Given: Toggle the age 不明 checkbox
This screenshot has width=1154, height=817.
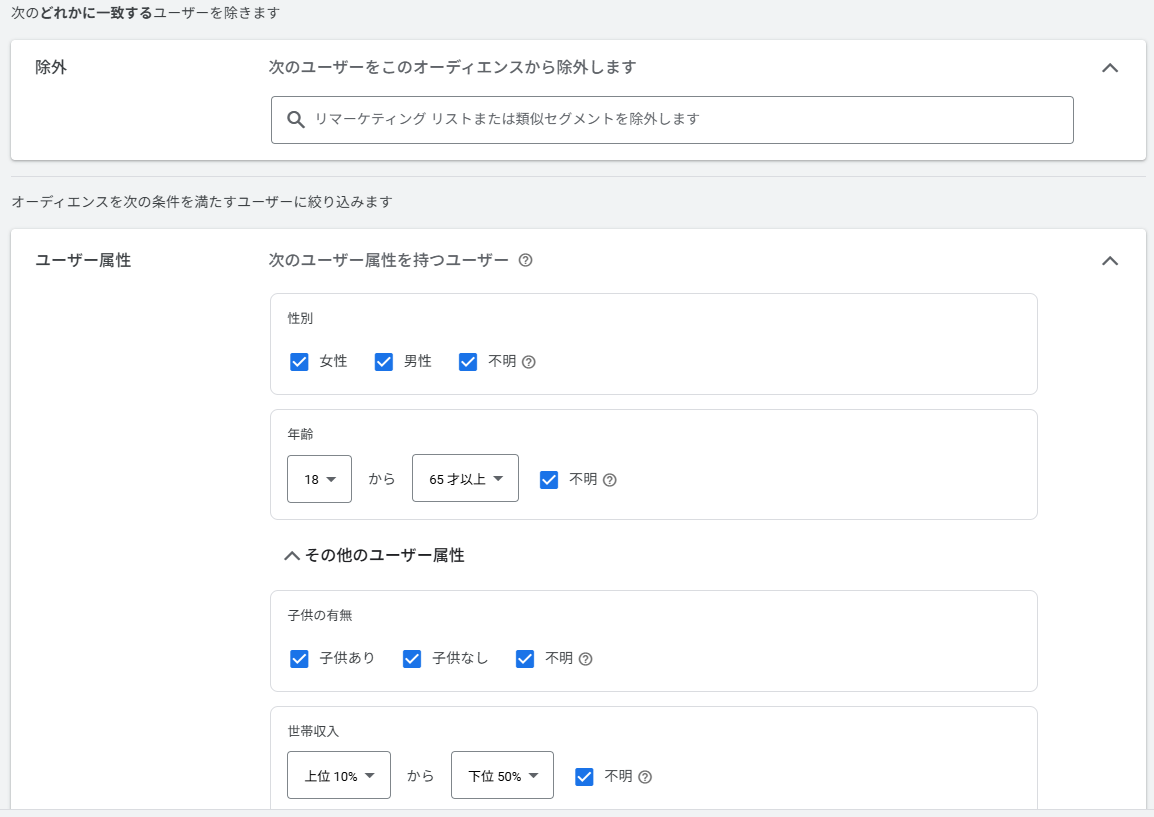Looking at the screenshot, I should point(548,480).
